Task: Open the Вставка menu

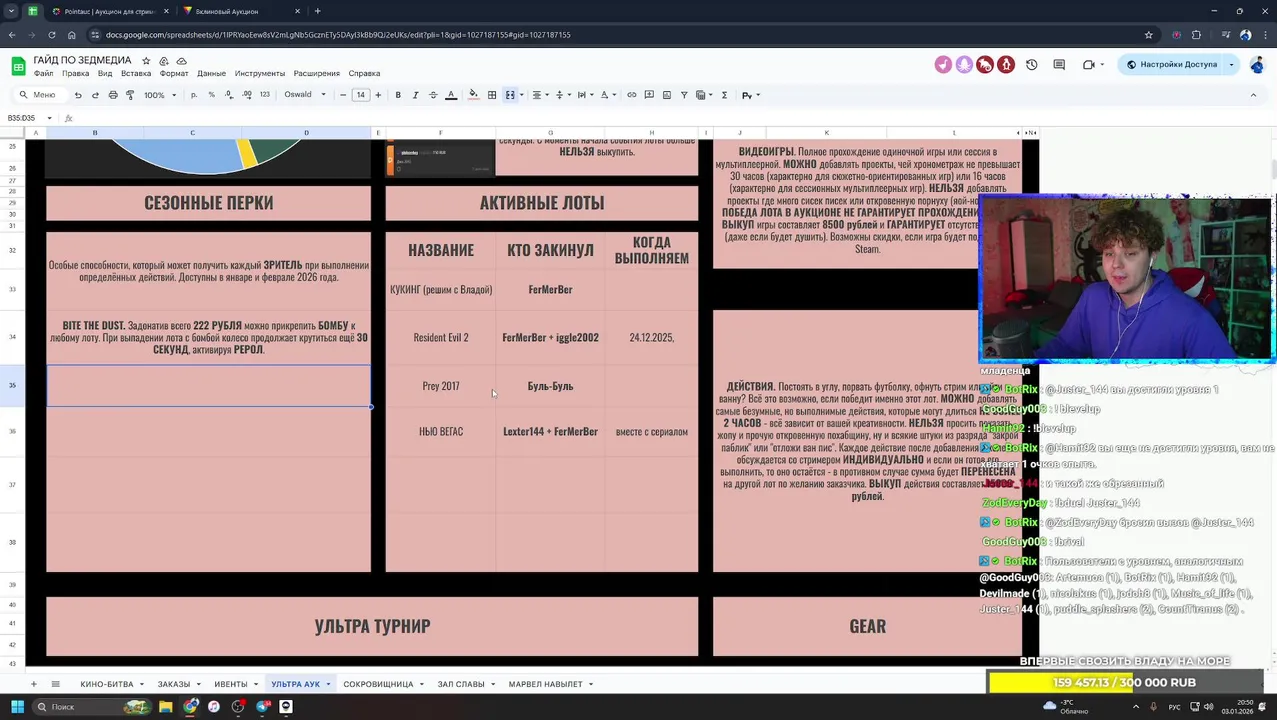Action: pos(136,73)
